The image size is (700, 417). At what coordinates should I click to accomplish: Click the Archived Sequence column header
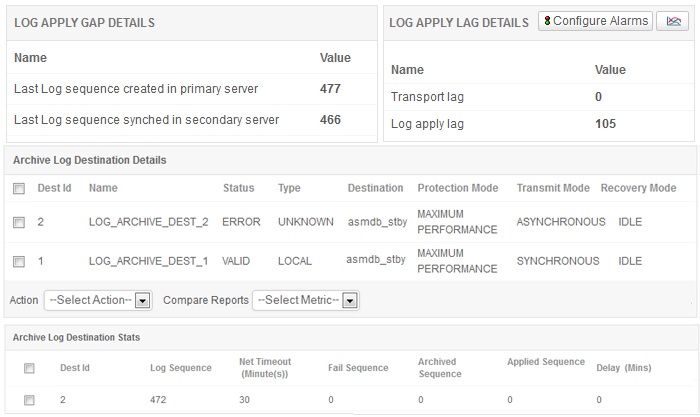(x=439, y=368)
